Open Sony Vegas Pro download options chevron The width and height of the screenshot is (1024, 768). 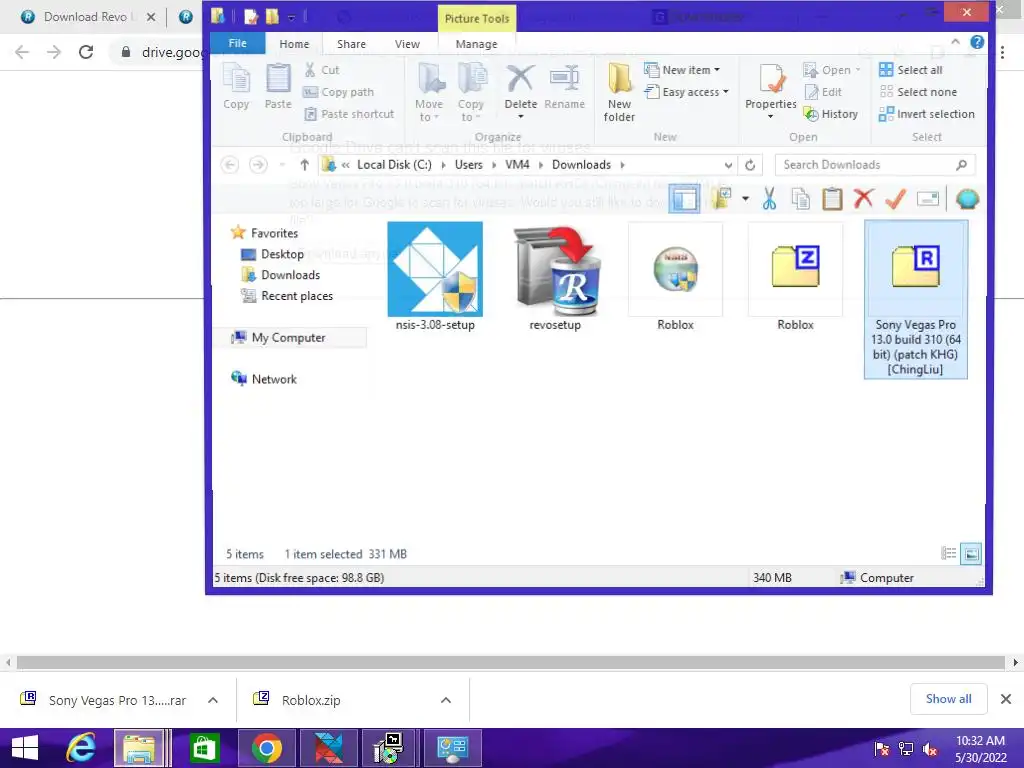[x=213, y=700]
